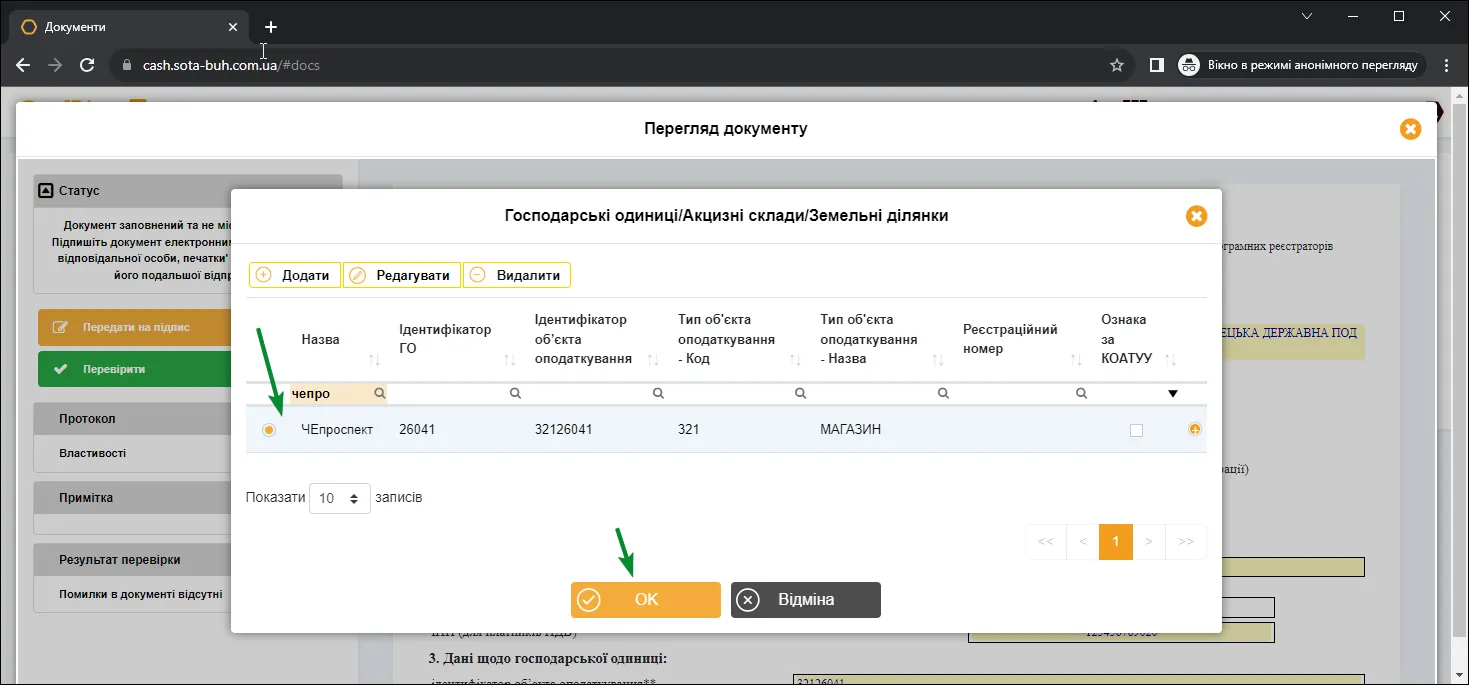
Task: Confirm selection with the OK button
Action: (x=646, y=600)
